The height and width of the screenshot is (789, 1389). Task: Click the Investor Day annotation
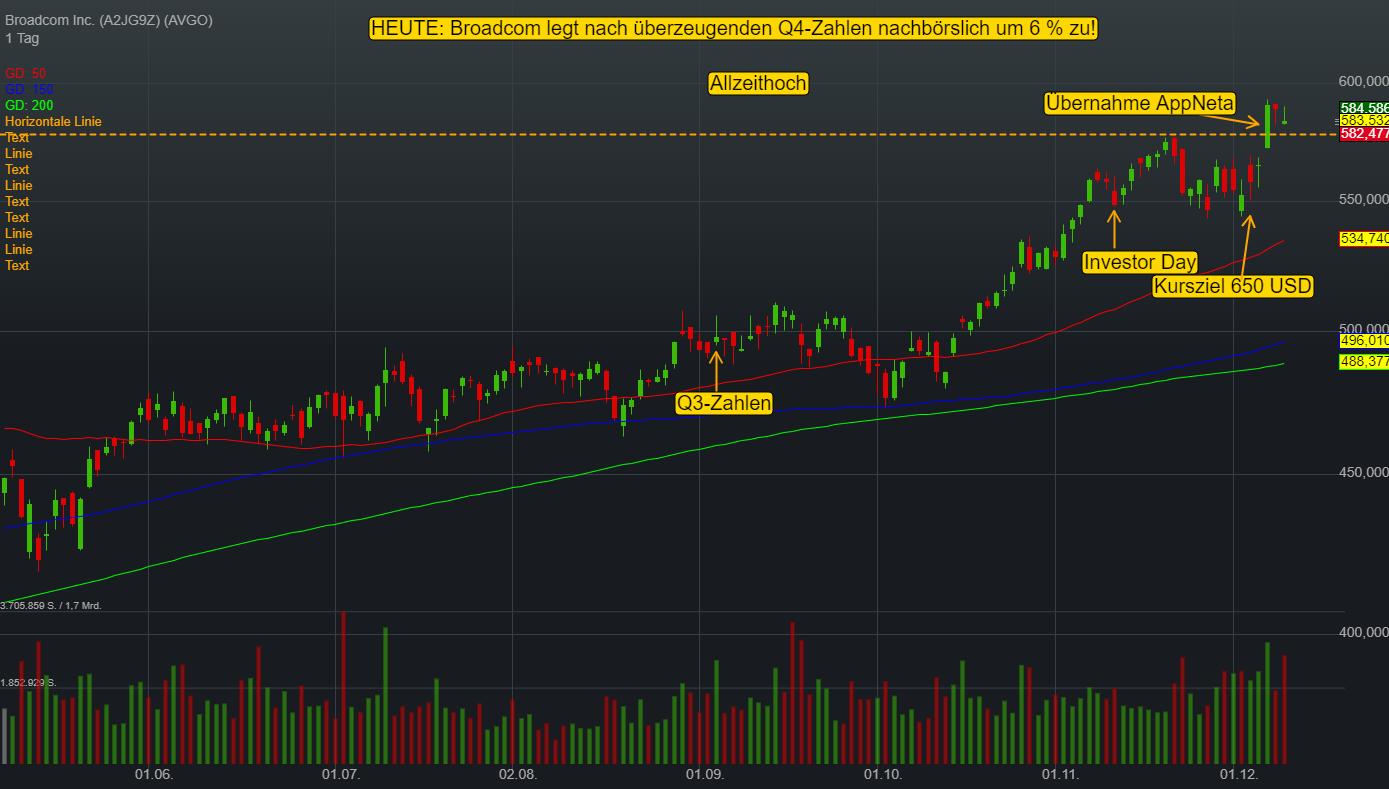tap(1140, 263)
